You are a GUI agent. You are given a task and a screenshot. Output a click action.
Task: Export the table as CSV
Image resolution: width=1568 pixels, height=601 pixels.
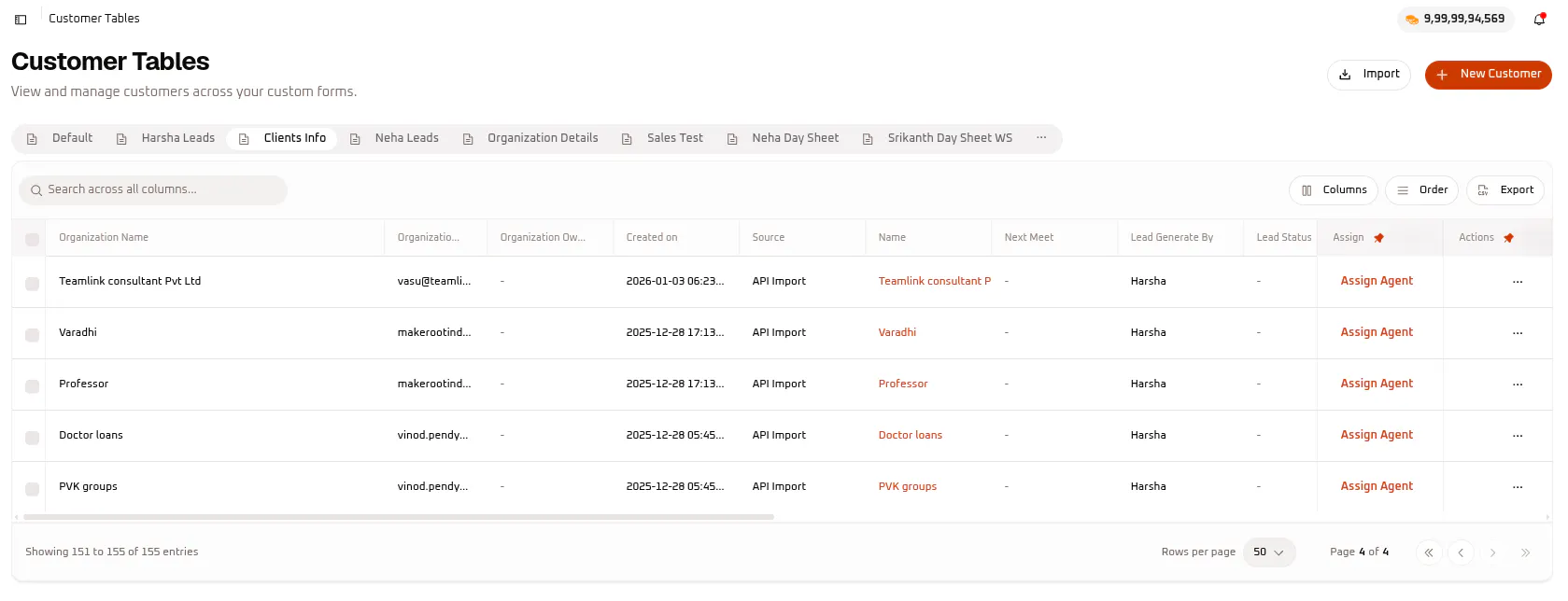1505,190
